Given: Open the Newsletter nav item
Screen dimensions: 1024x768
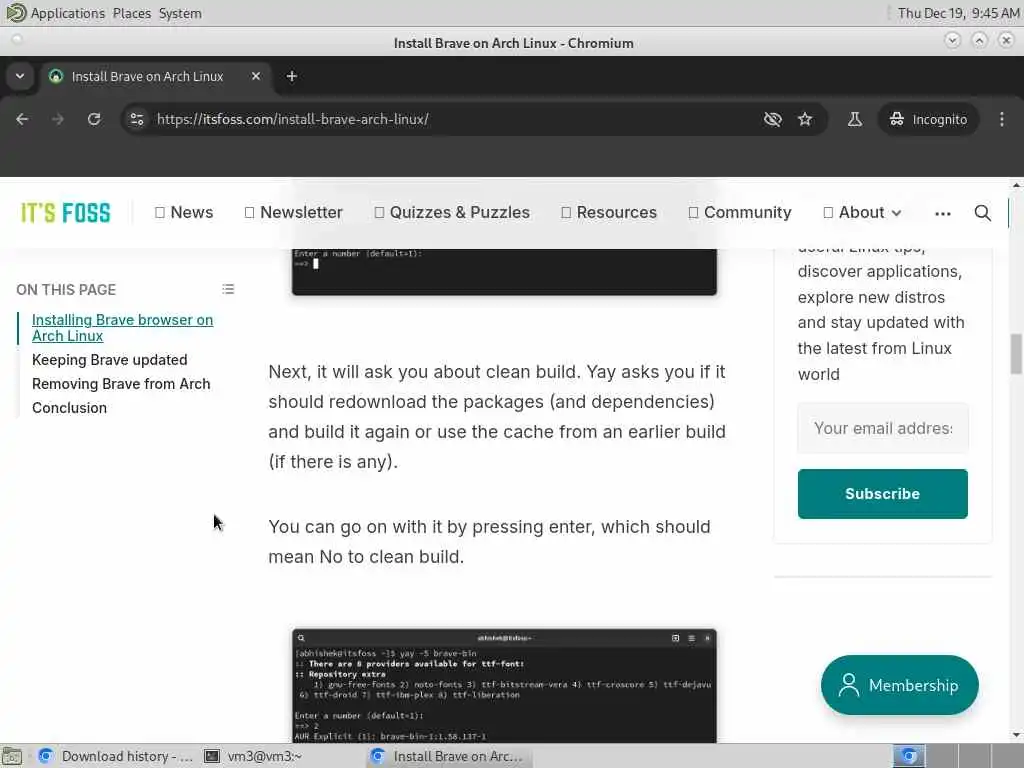Looking at the screenshot, I should point(294,212).
